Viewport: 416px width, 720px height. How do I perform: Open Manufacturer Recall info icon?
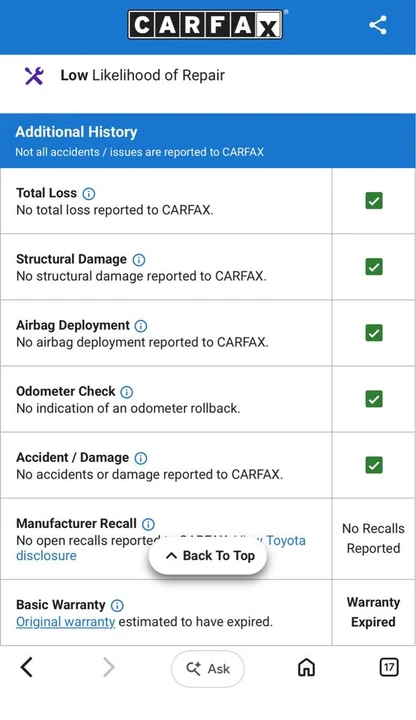(148, 524)
